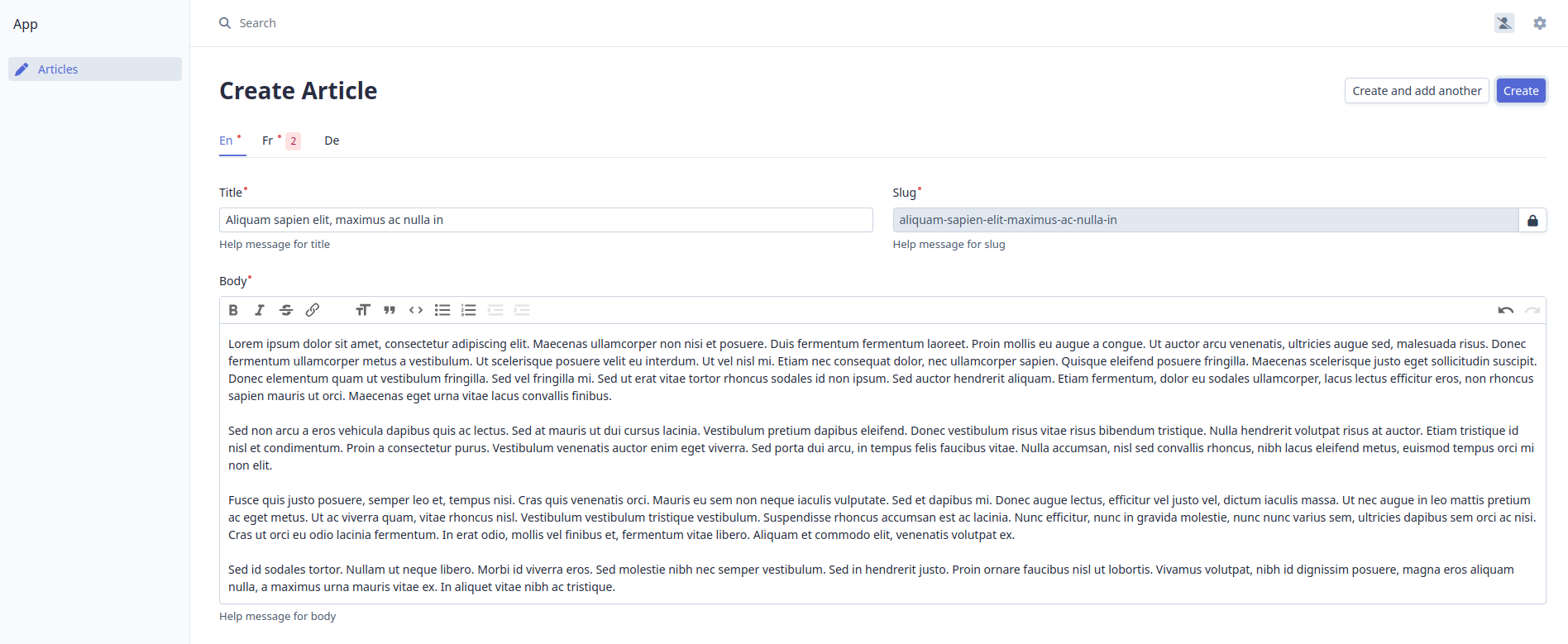Toggle bold formatting in body editor
The height and width of the screenshot is (644, 1568).
click(x=233, y=310)
